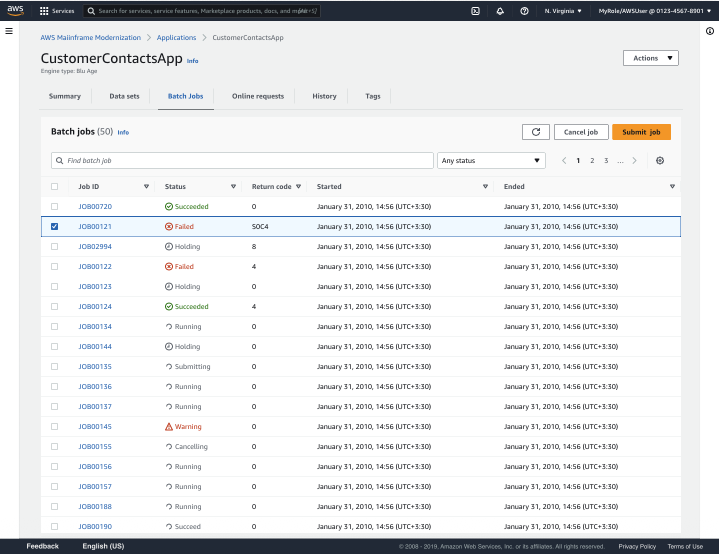This screenshot has height=554, width=719.
Task: Go to the next results page arrow
Action: click(x=634, y=161)
